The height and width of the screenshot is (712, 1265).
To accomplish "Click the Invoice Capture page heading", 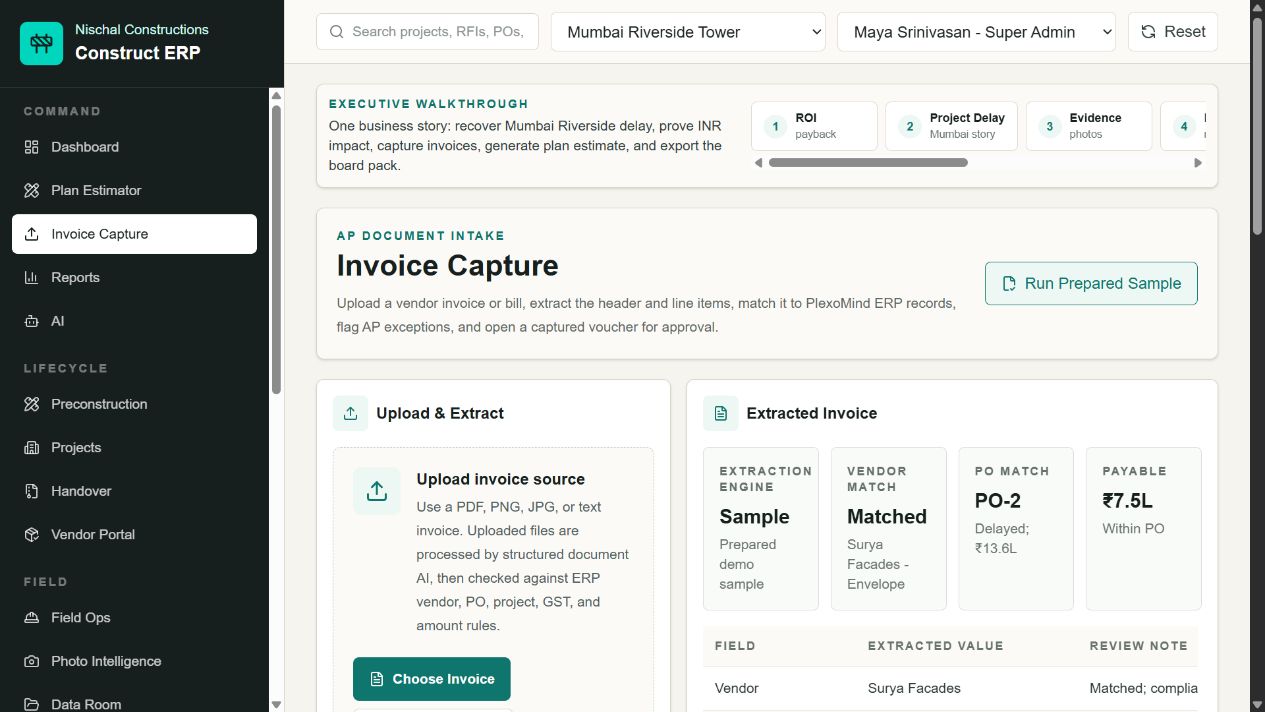I will point(447,266).
